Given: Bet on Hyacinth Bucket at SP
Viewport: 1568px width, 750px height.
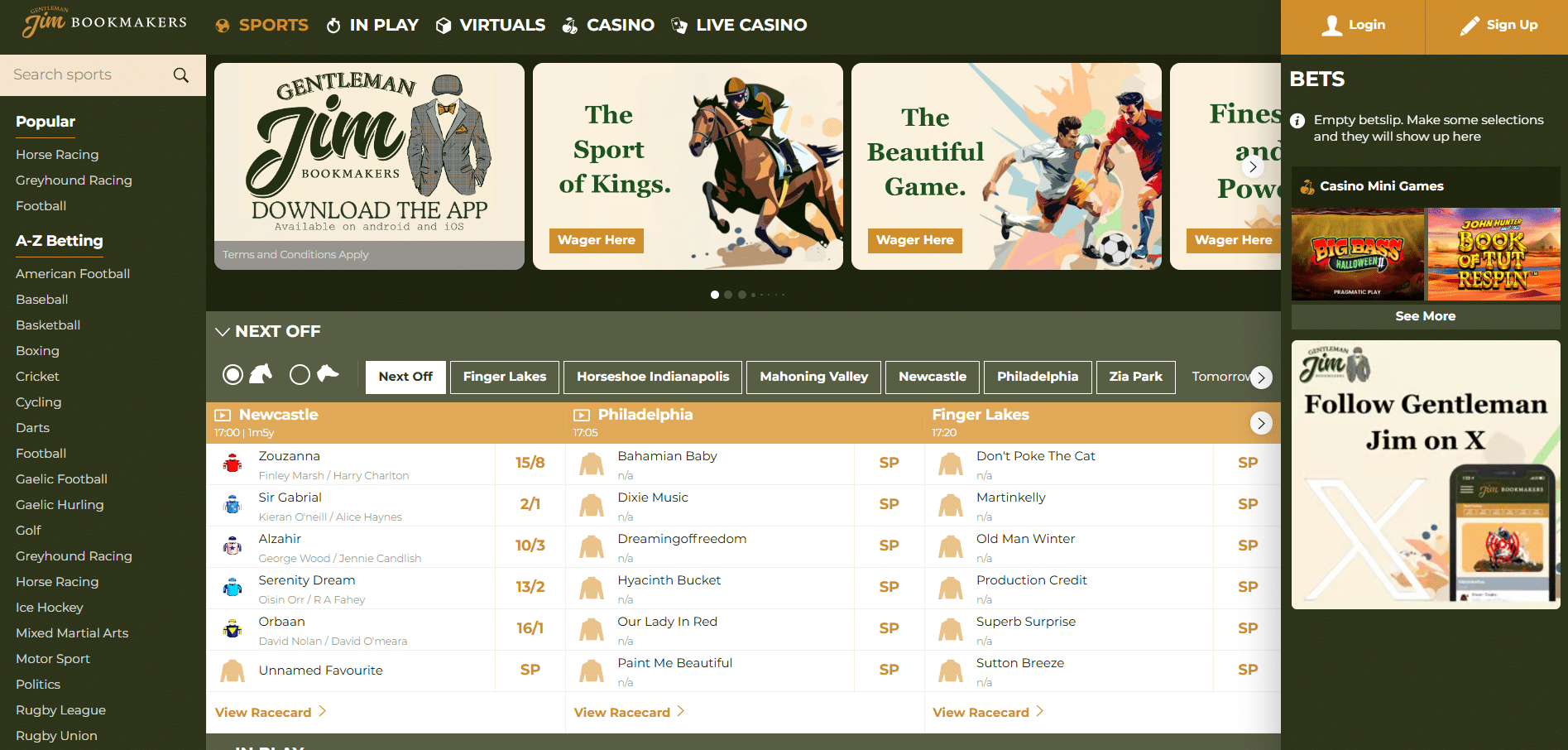Looking at the screenshot, I should click(x=889, y=588).
